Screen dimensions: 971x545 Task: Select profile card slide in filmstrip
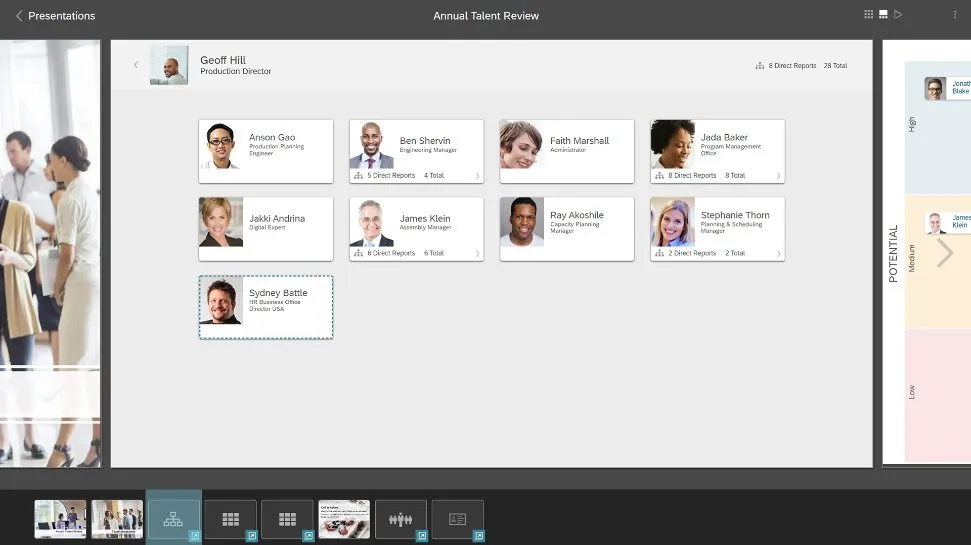(458, 519)
